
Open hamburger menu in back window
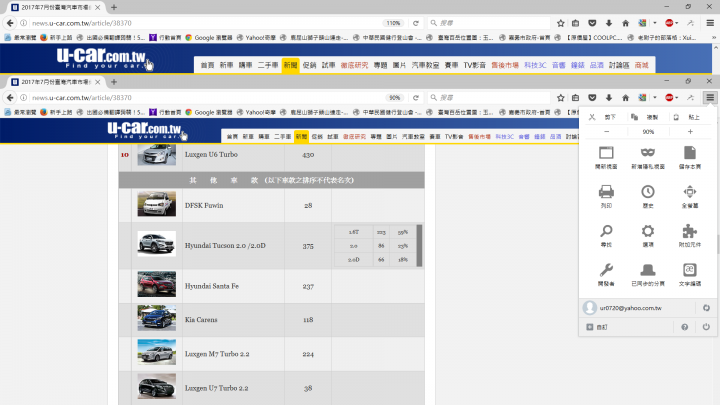click(x=710, y=22)
